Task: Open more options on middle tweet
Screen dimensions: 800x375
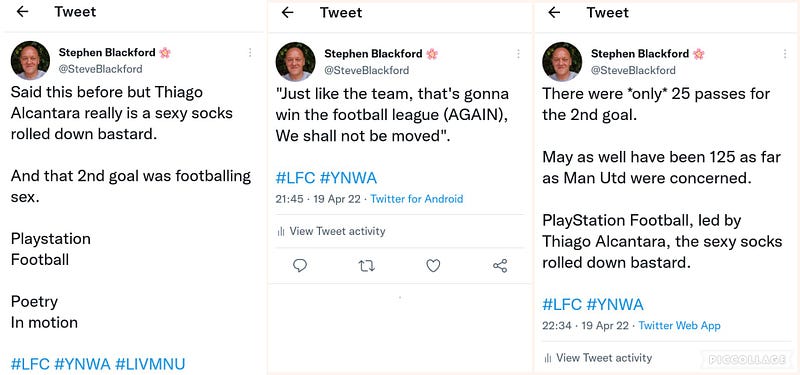Action: coord(518,54)
